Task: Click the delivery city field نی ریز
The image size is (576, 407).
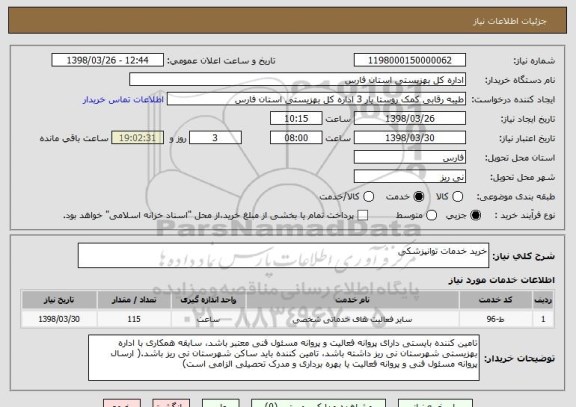Action: [x=410, y=177]
